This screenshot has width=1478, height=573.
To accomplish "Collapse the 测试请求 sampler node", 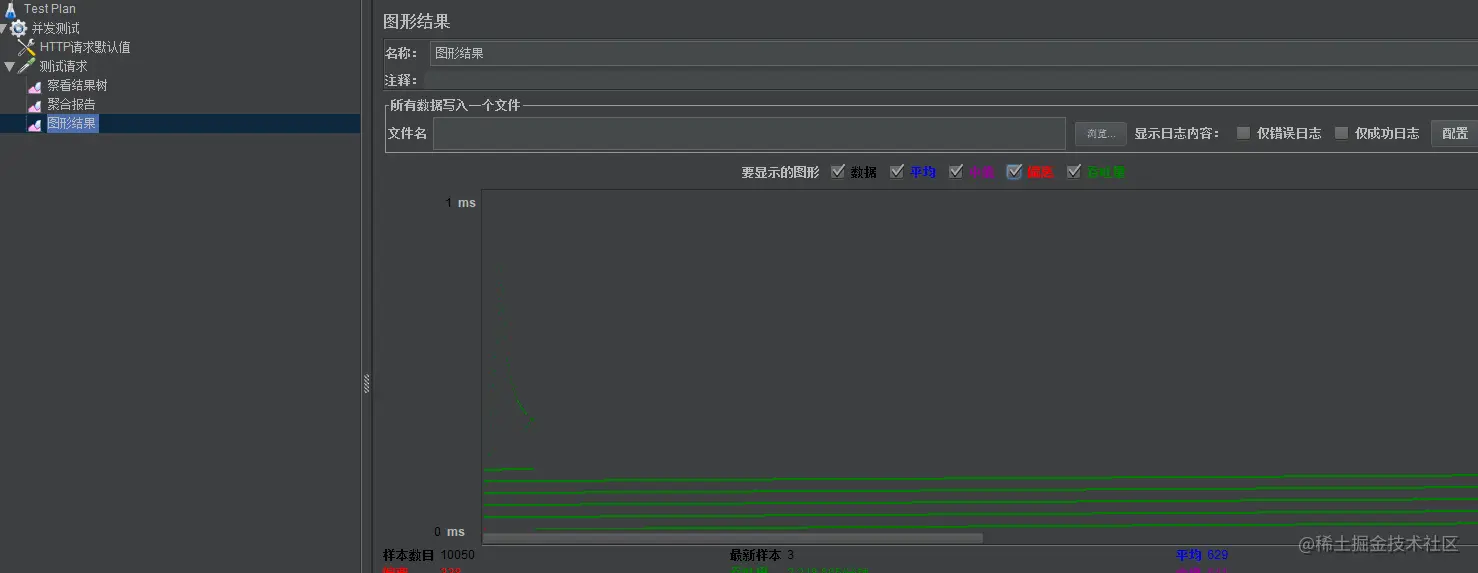I will pyautogui.click(x=10, y=67).
